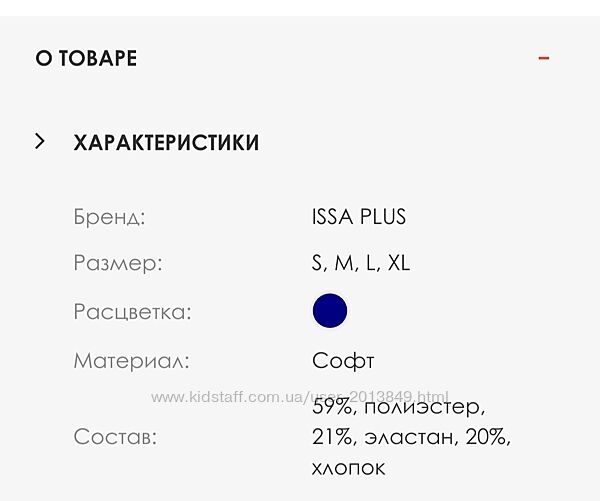Image resolution: width=600 pixels, height=501 pixels.
Task: Click the size S value
Action: pos(318,264)
